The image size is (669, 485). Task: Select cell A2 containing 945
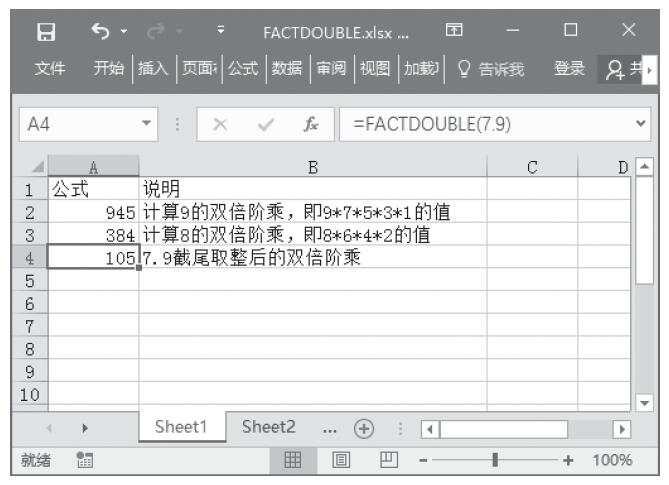coord(93,211)
